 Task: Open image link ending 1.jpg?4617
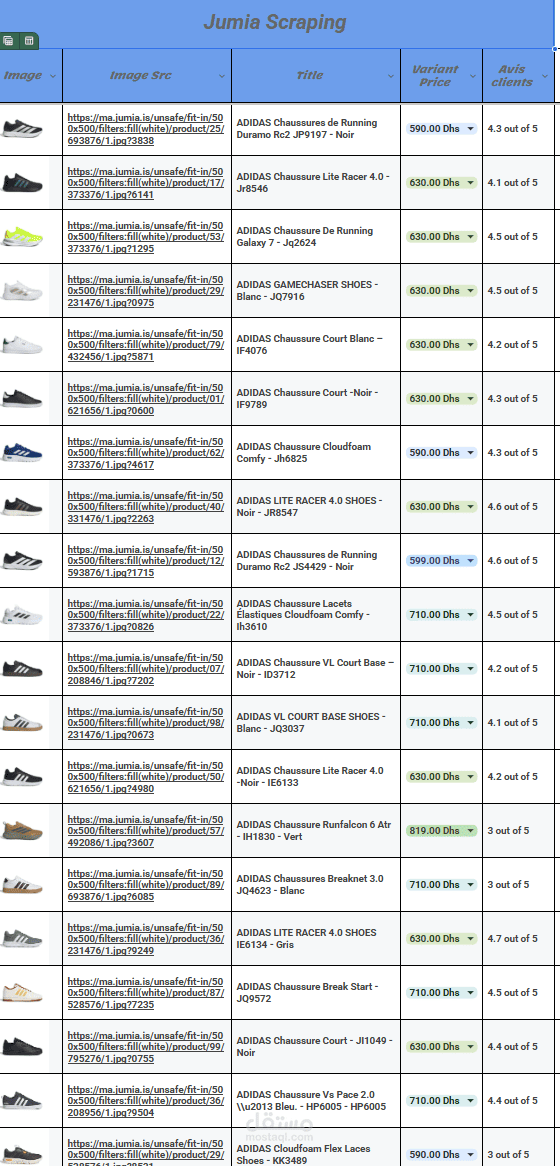pos(146,453)
